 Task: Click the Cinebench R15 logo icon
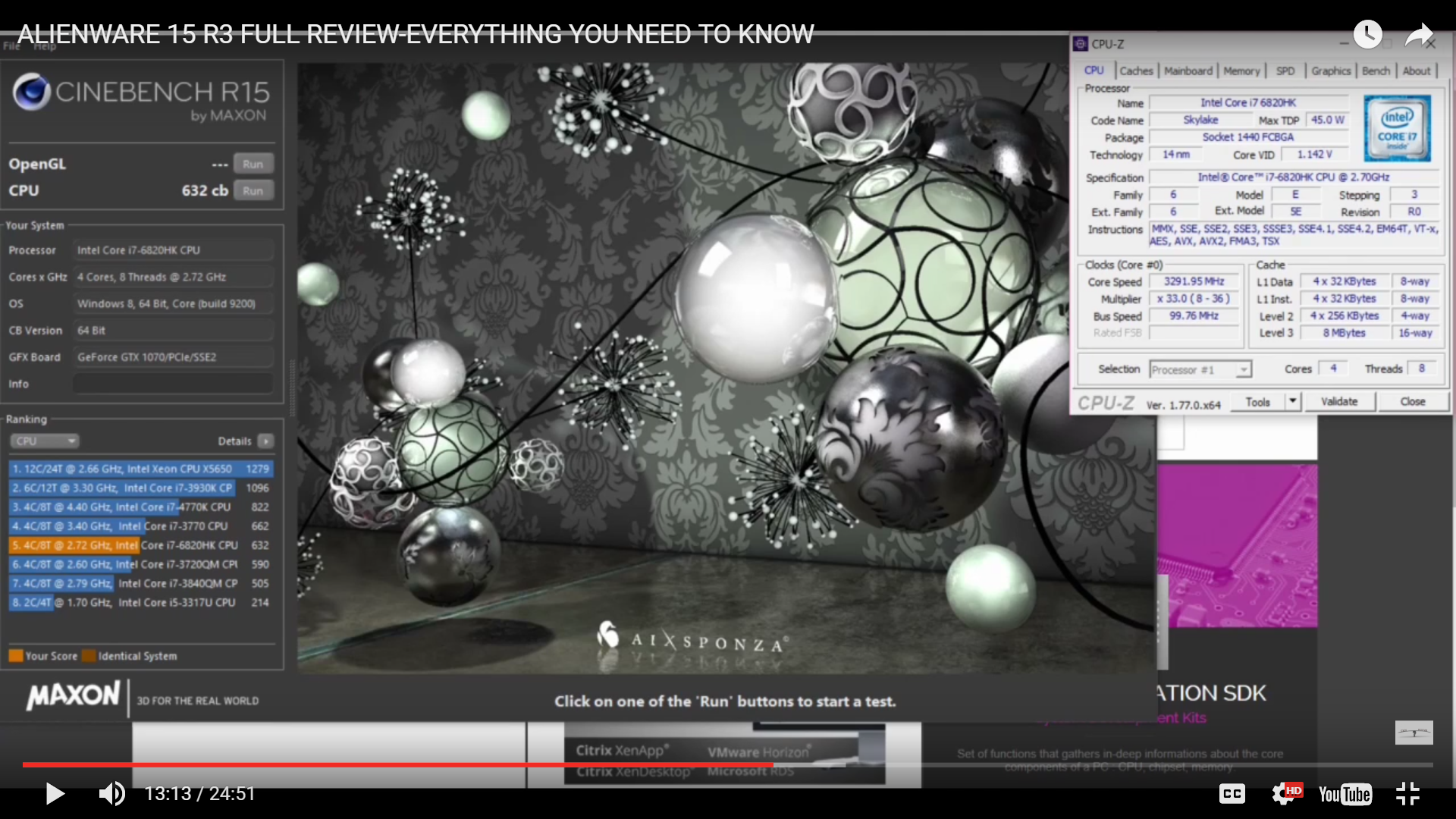31,93
